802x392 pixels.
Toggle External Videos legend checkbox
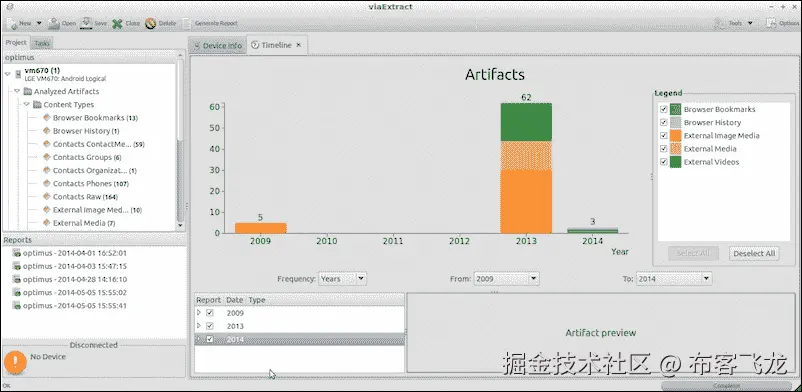coord(663,162)
